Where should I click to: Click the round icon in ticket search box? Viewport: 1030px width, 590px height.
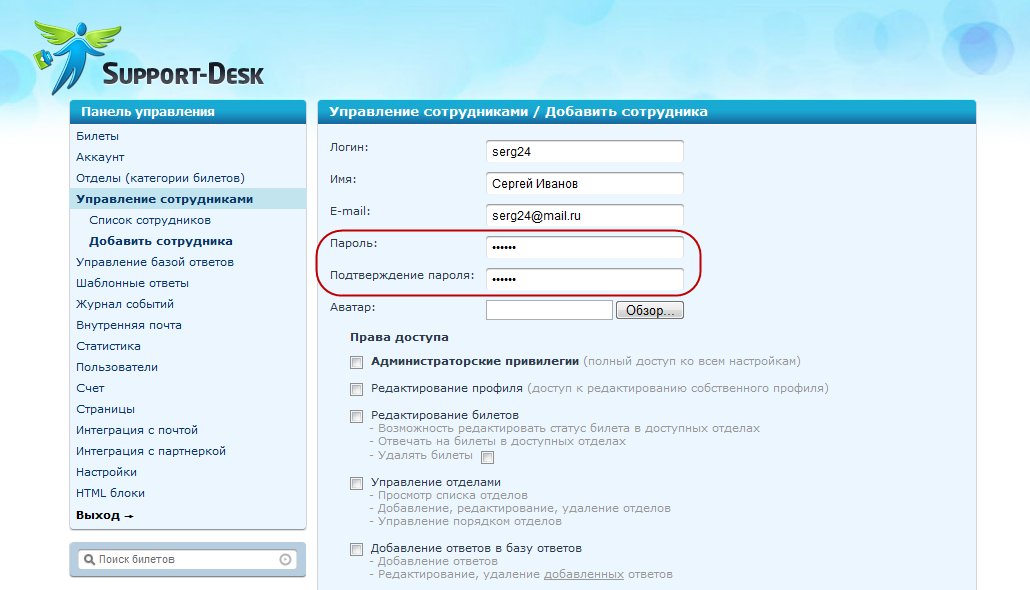285,560
